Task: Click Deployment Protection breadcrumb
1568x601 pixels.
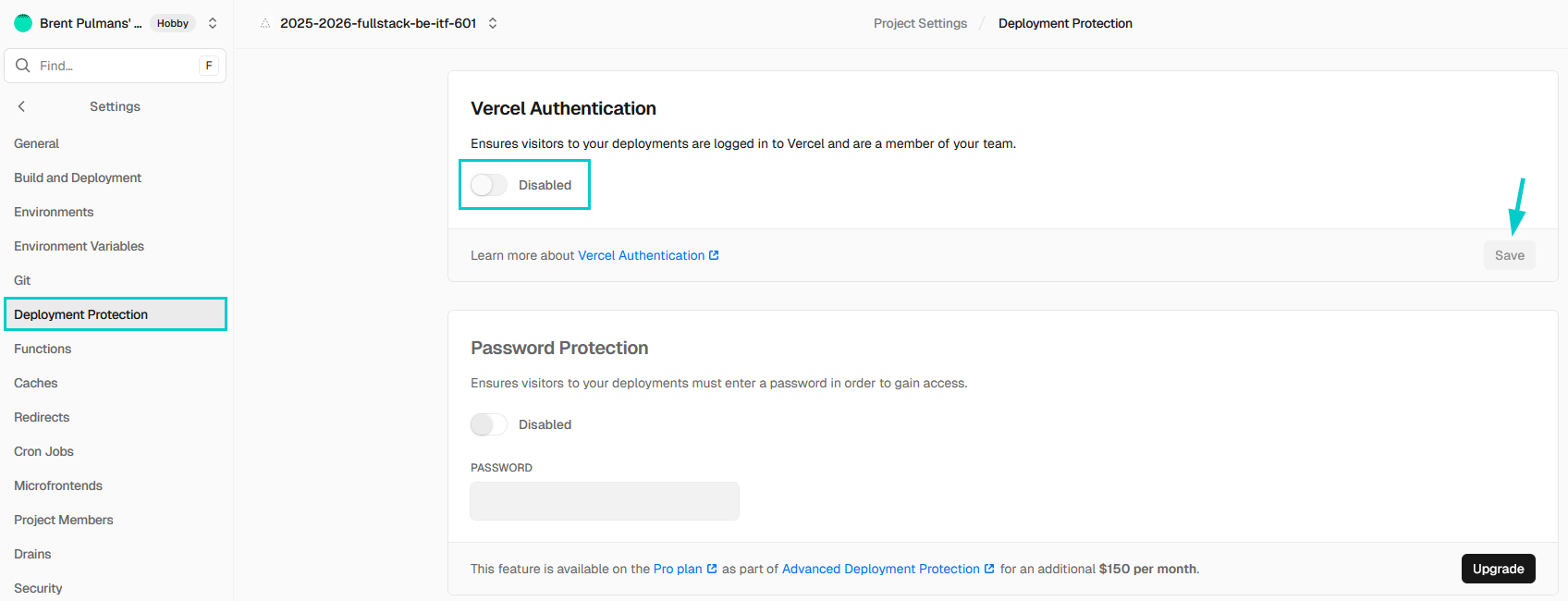Action: point(1065,23)
